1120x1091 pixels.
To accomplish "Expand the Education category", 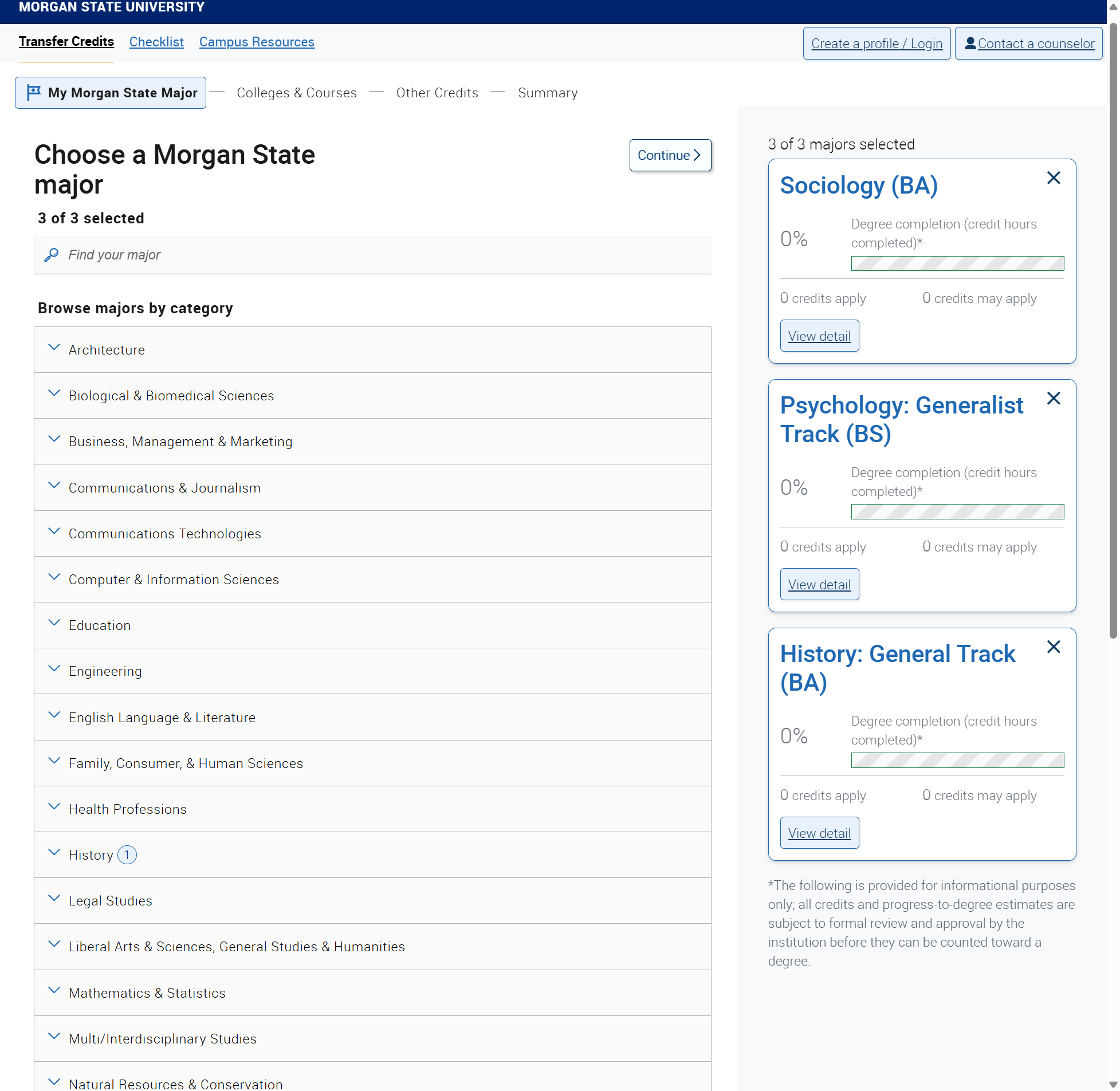I will click(x=372, y=625).
